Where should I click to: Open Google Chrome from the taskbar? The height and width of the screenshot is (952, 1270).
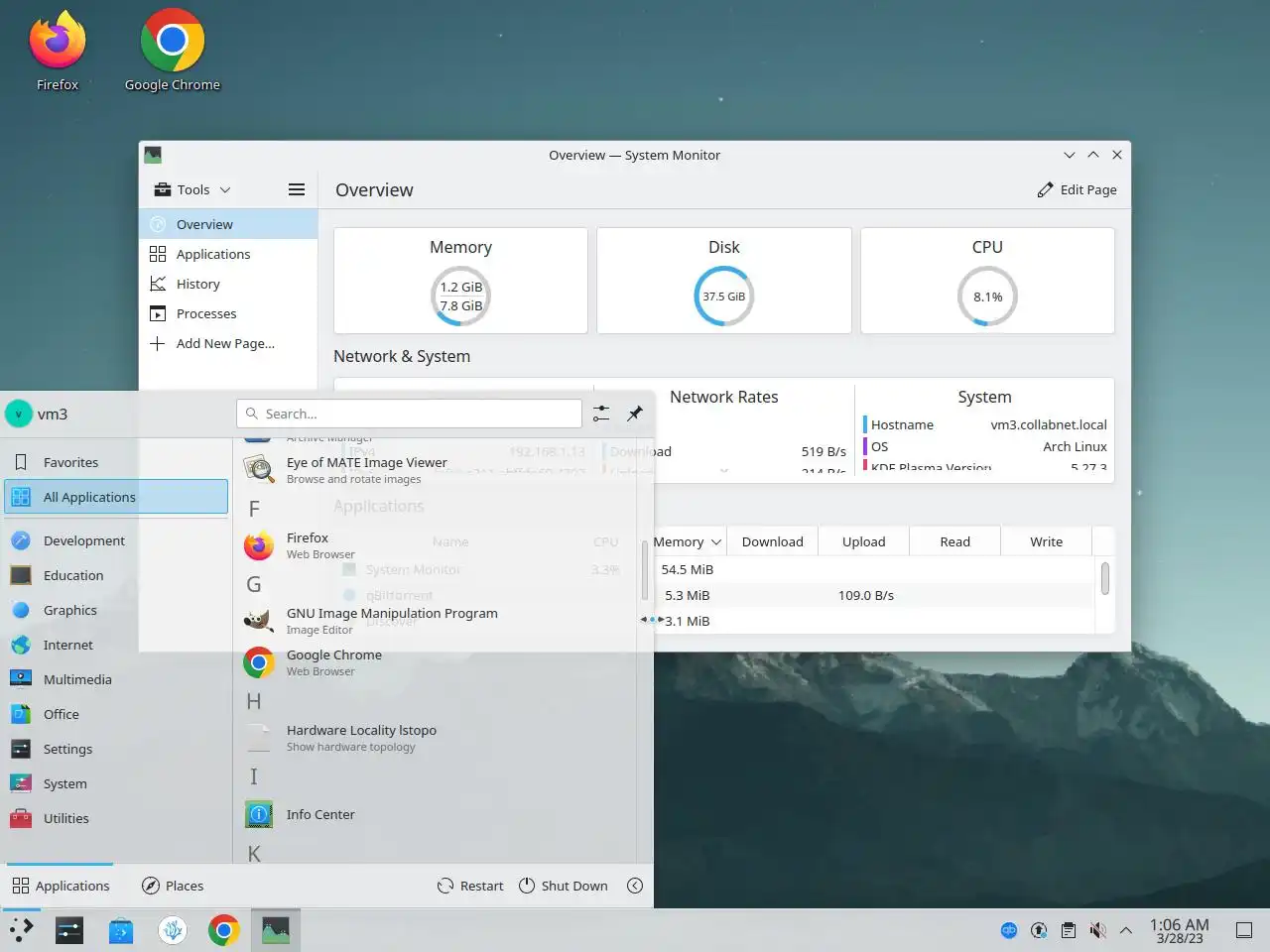click(x=224, y=930)
